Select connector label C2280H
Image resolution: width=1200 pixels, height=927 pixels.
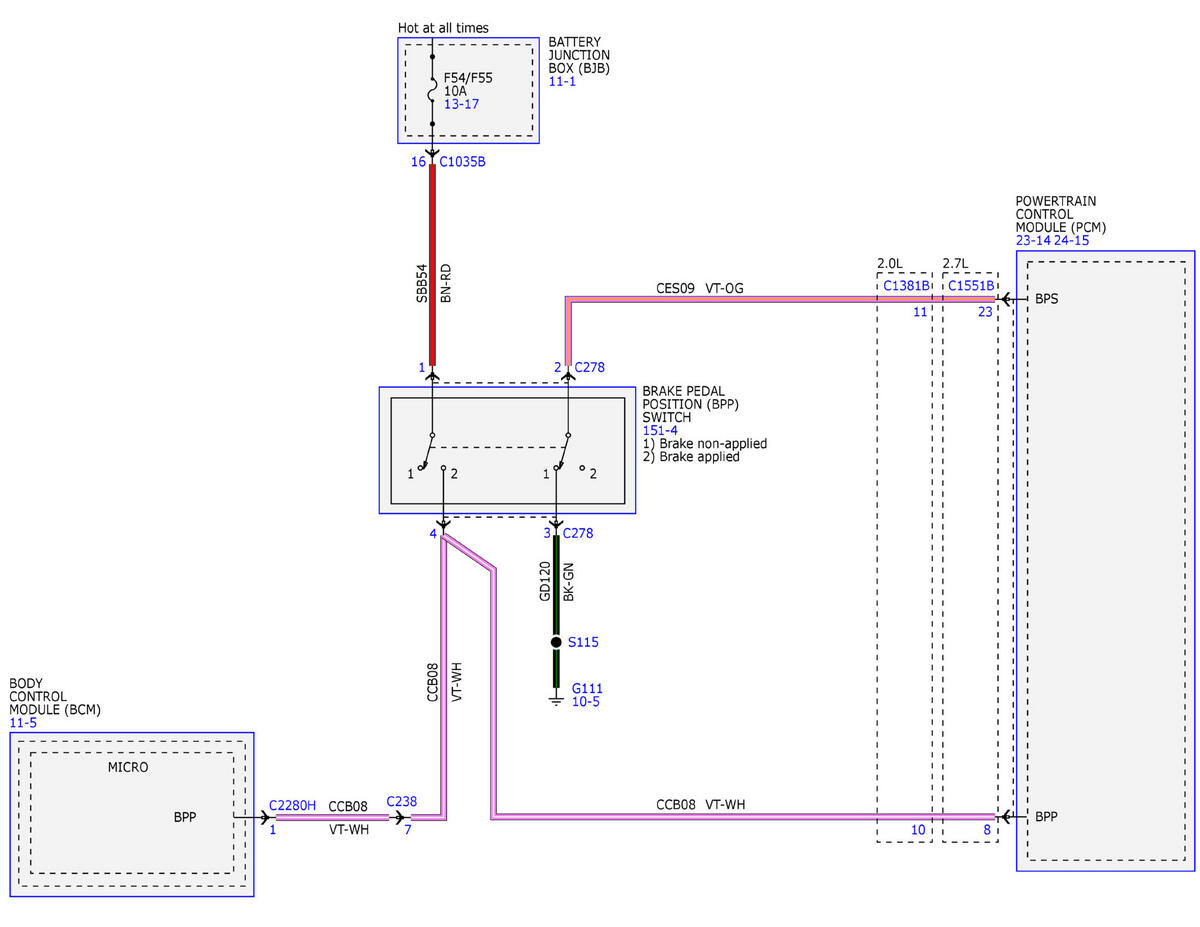click(x=292, y=804)
